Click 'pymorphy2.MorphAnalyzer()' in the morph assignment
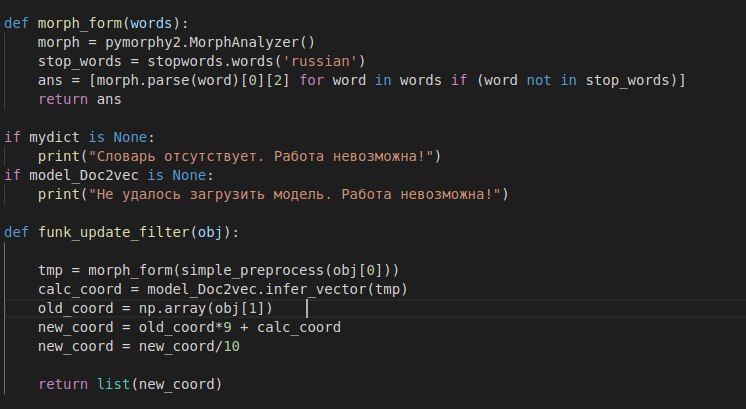This screenshot has width=746, height=409. 210,42
